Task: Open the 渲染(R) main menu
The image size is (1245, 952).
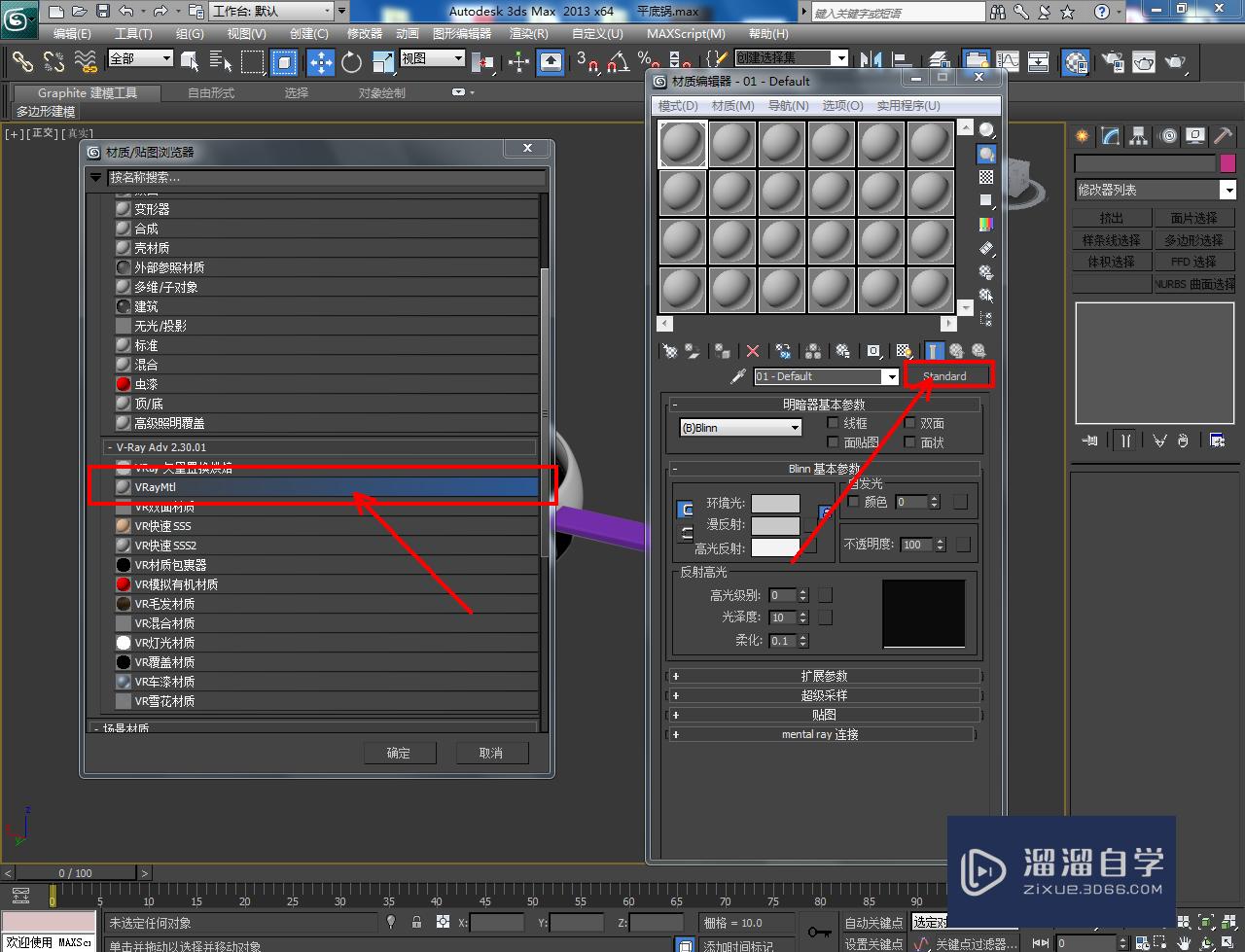Action: 530,34
